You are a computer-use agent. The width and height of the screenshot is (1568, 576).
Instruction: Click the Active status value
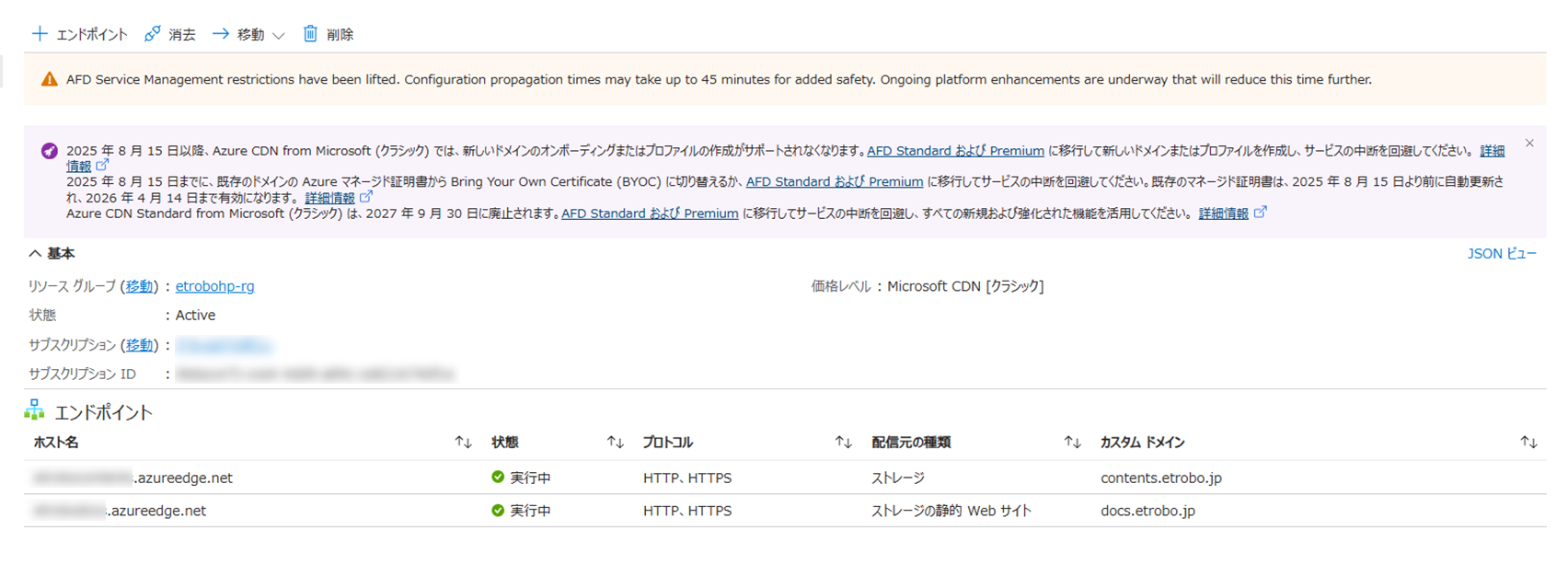pos(195,315)
